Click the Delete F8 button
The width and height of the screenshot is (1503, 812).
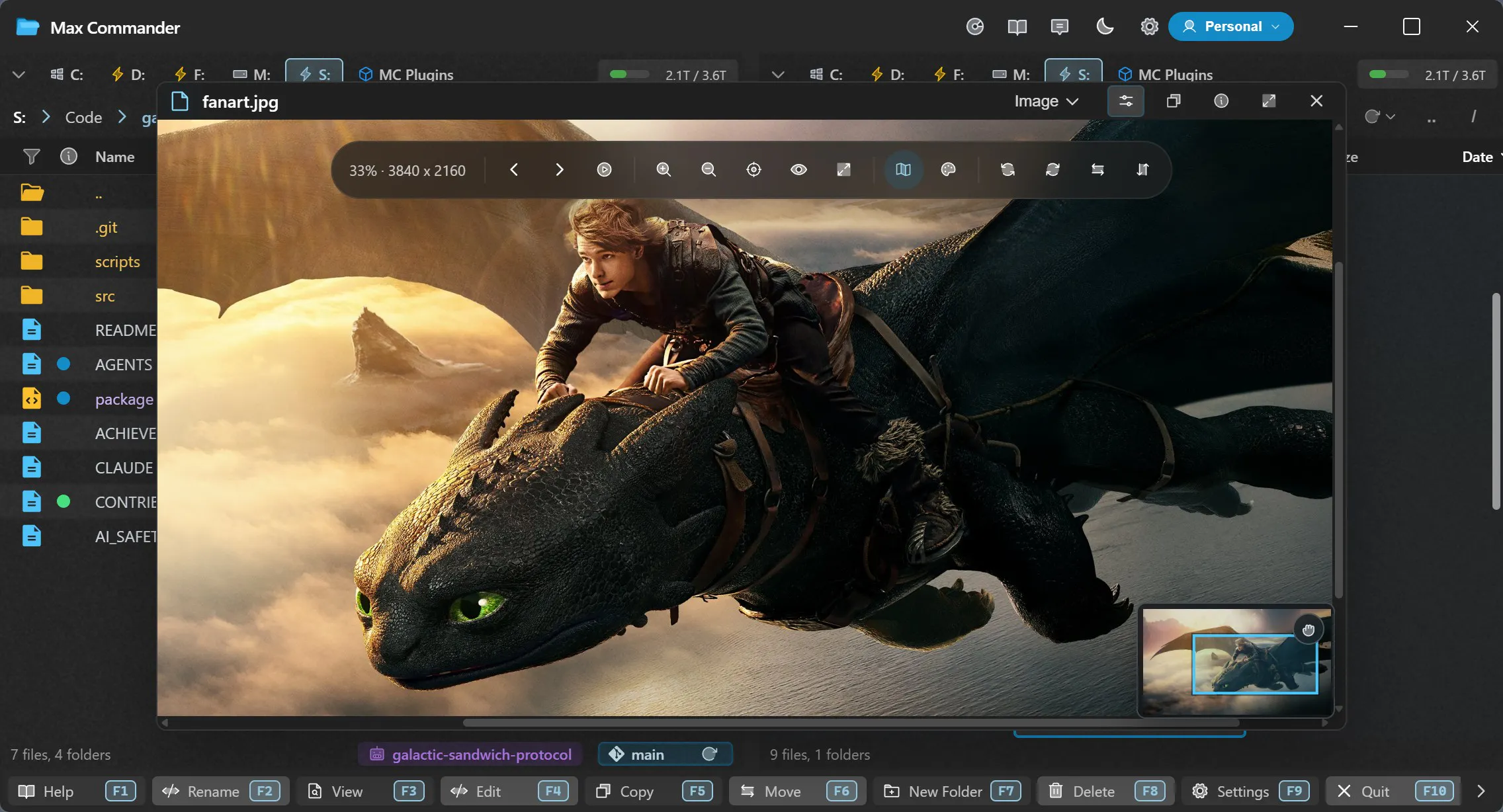pos(1106,791)
